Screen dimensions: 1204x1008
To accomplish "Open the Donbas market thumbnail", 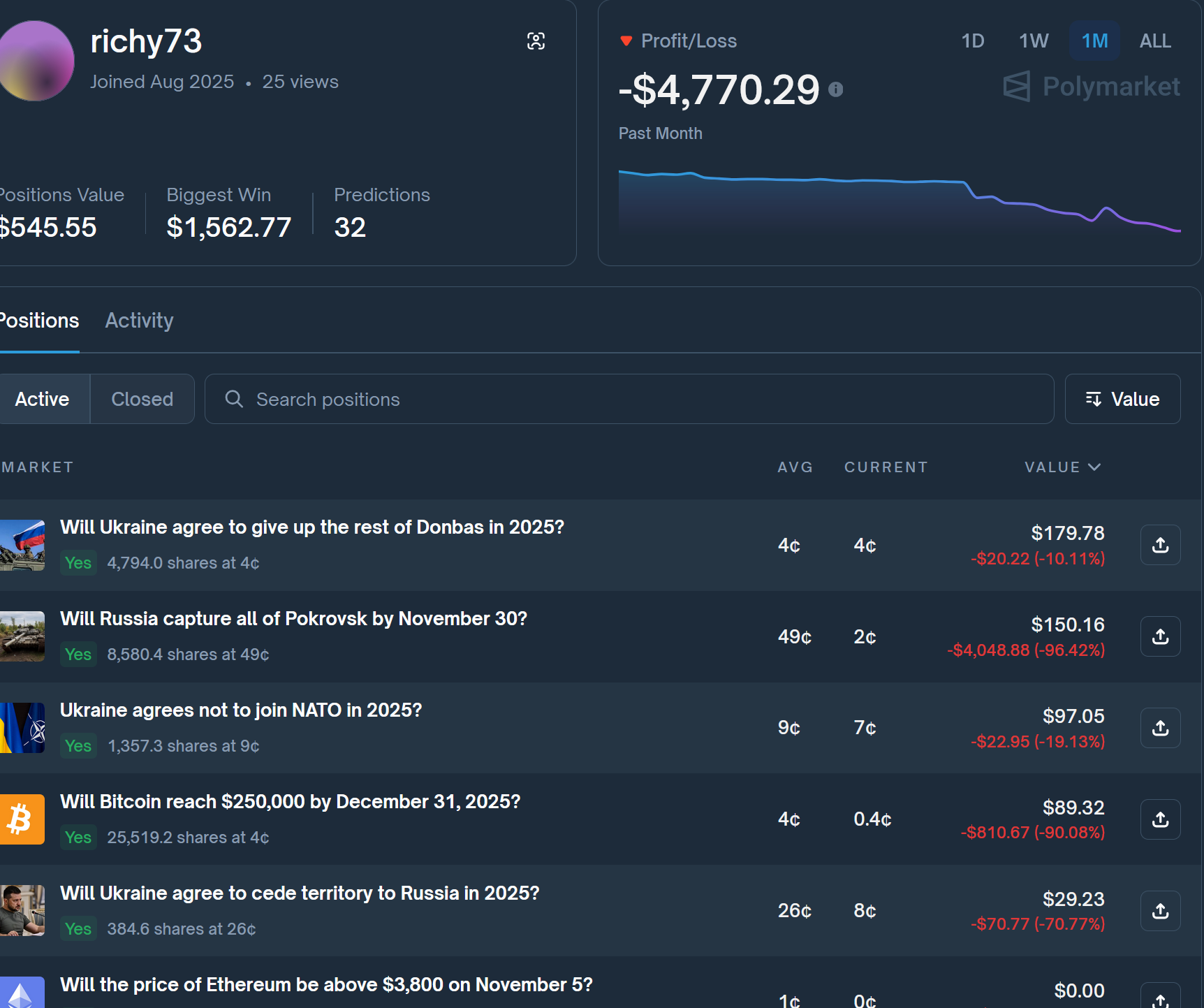I will coord(22,545).
